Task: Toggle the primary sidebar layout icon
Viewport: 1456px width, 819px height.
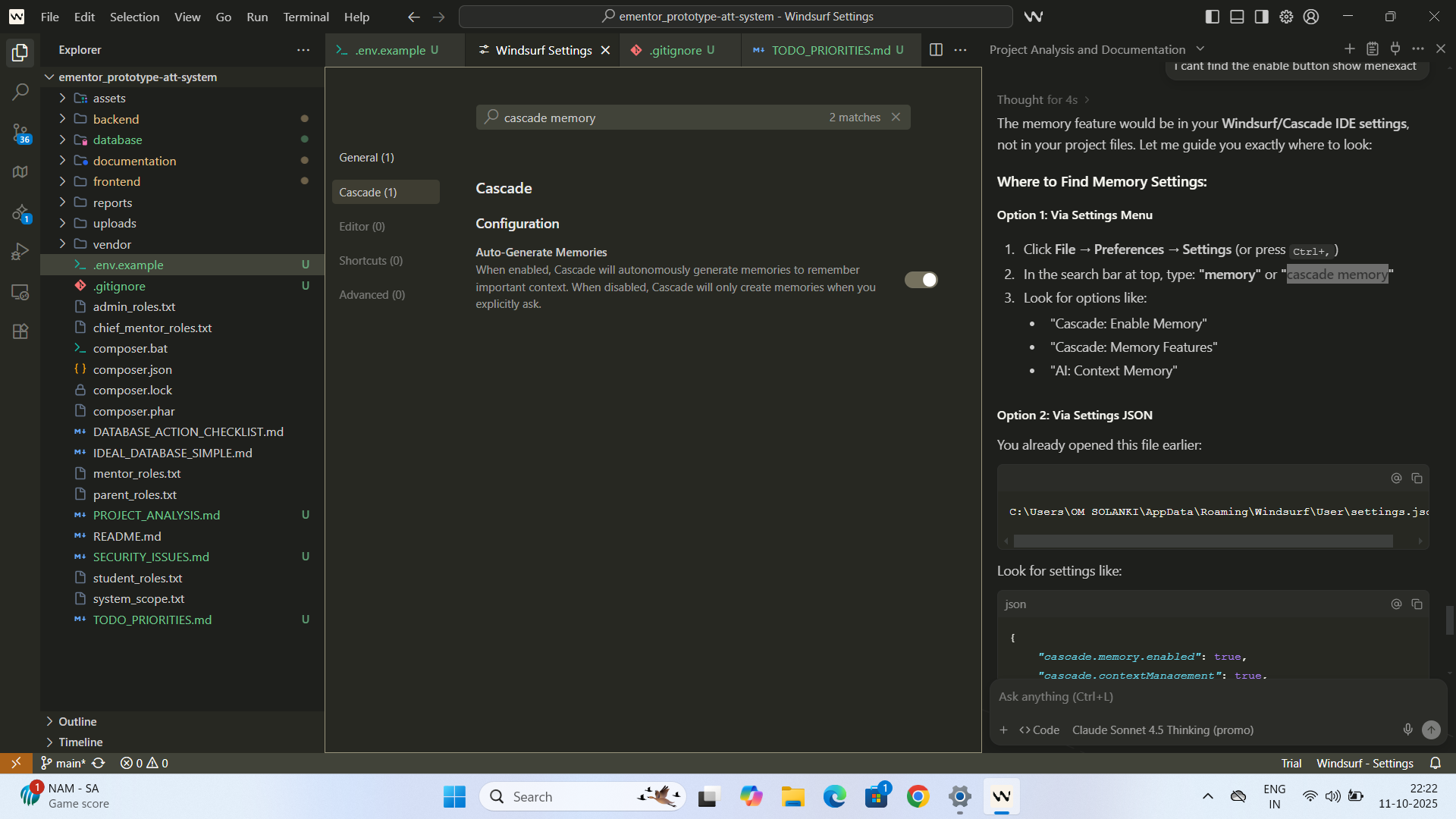Action: click(x=1213, y=16)
